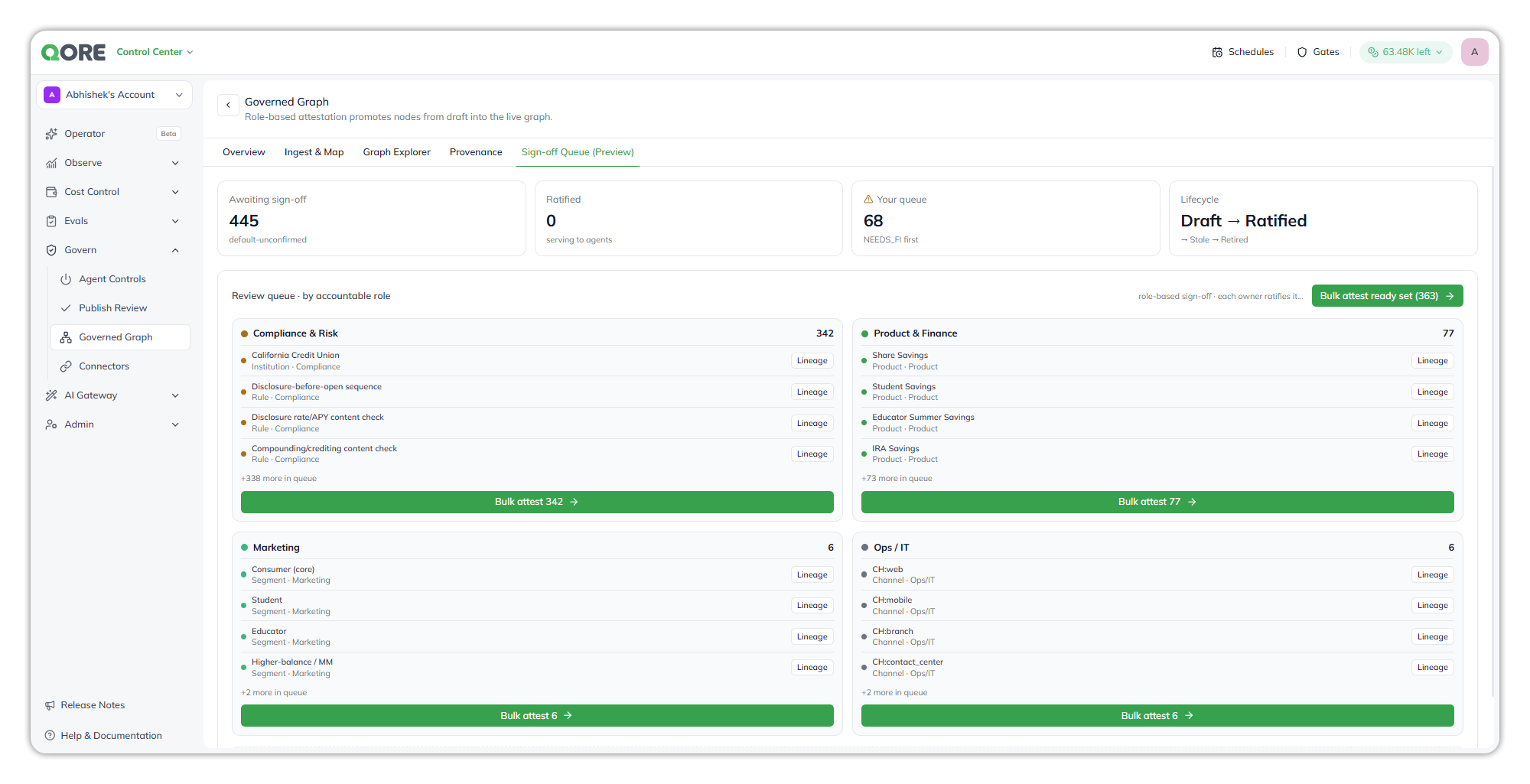
Task: Select Sign-off Queue (Preview) tab
Action: [x=578, y=152]
